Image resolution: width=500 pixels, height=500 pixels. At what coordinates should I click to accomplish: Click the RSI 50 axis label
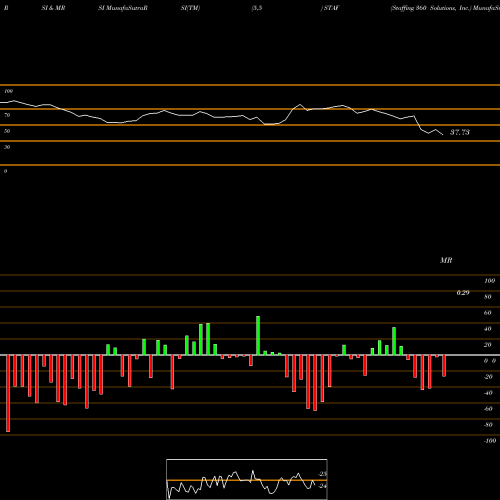[x=7, y=131]
